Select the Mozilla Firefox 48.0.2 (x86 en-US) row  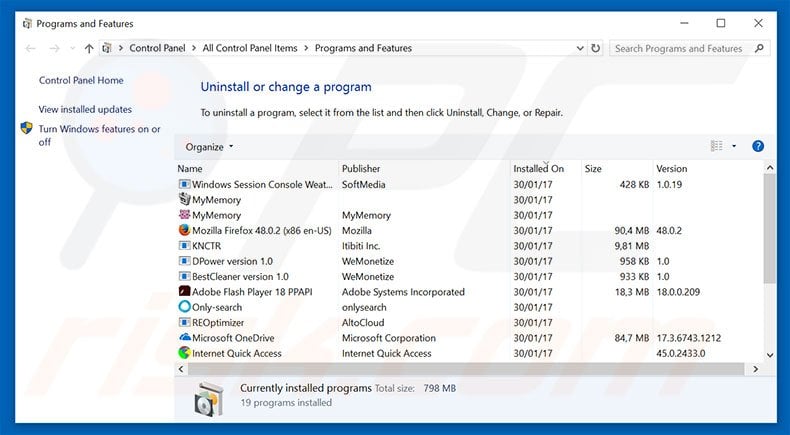tap(470, 231)
